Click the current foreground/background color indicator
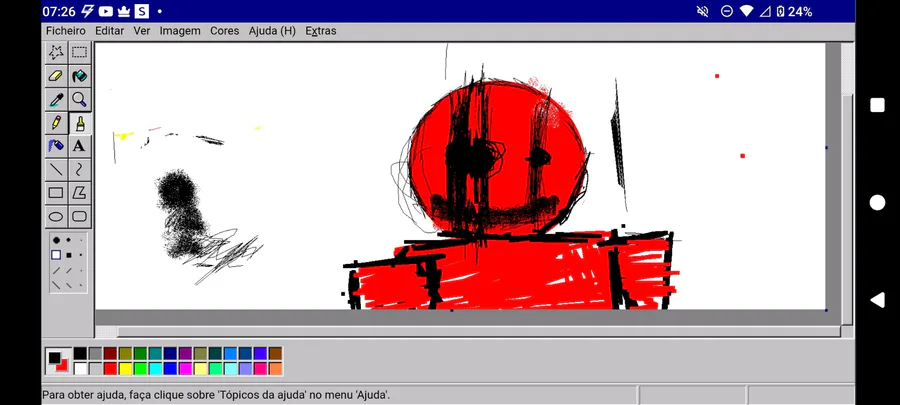The image size is (900, 405). click(x=58, y=361)
